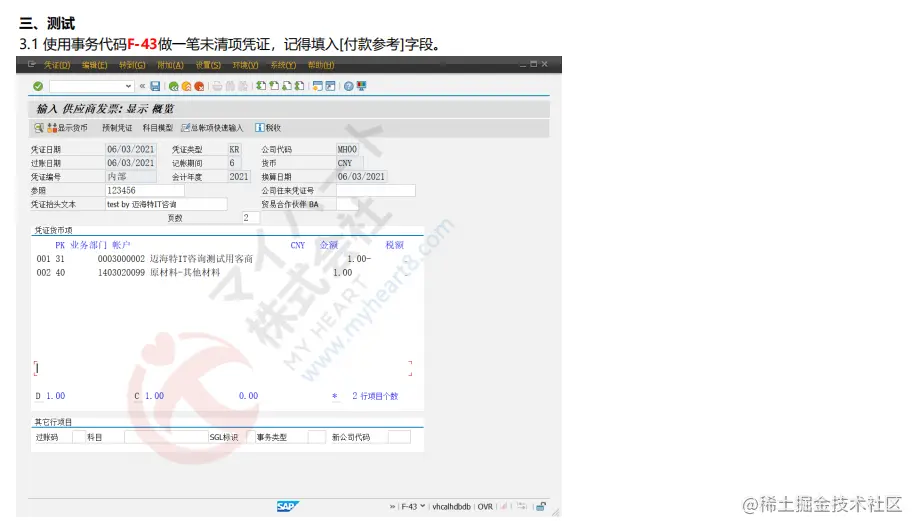
Task: Click the window menu icon left of 凭证(D)
Action: pos(32,65)
